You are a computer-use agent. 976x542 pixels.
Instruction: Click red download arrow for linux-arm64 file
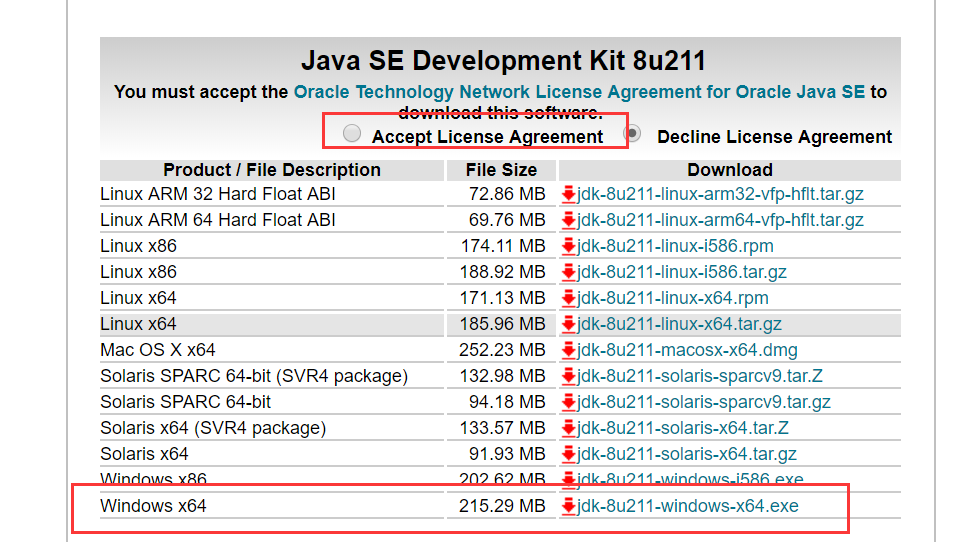click(x=568, y=220)
